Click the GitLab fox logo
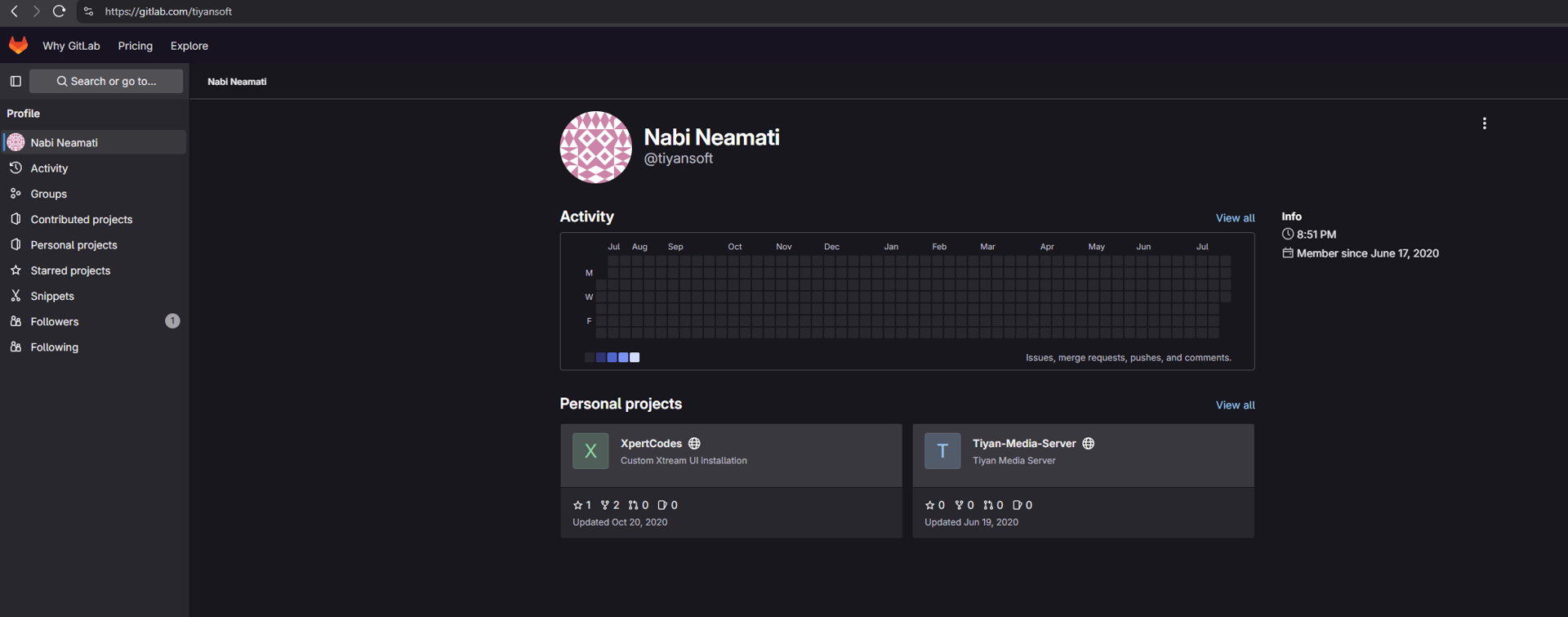This screenshot has height=617, width=1568. [x=18, y=45]
